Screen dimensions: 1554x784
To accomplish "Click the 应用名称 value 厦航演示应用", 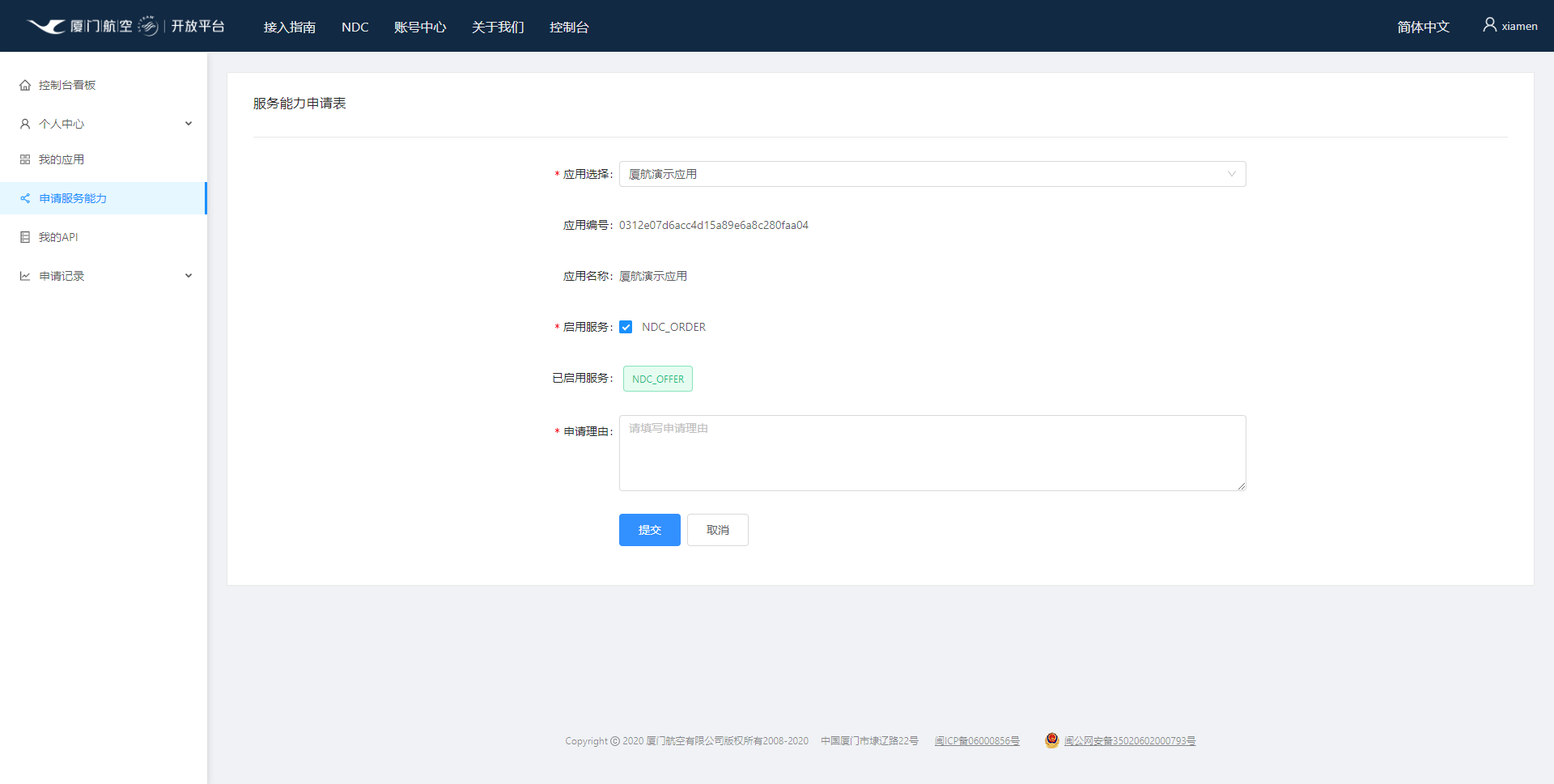I will coord(653,276).
